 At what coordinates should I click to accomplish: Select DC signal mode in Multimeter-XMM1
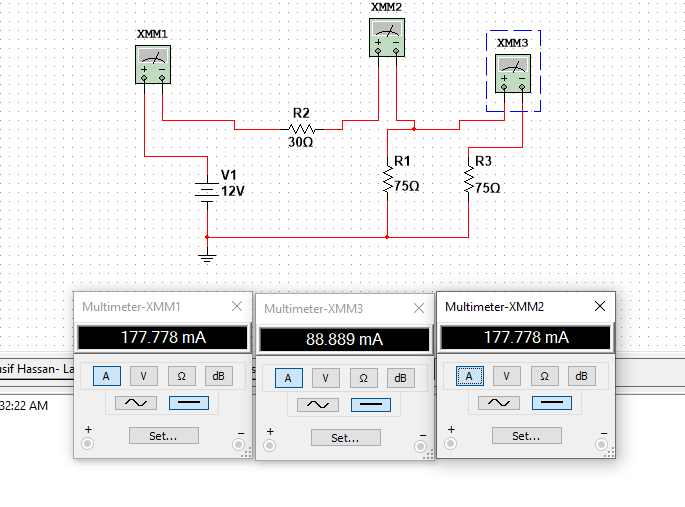(189, 403)
